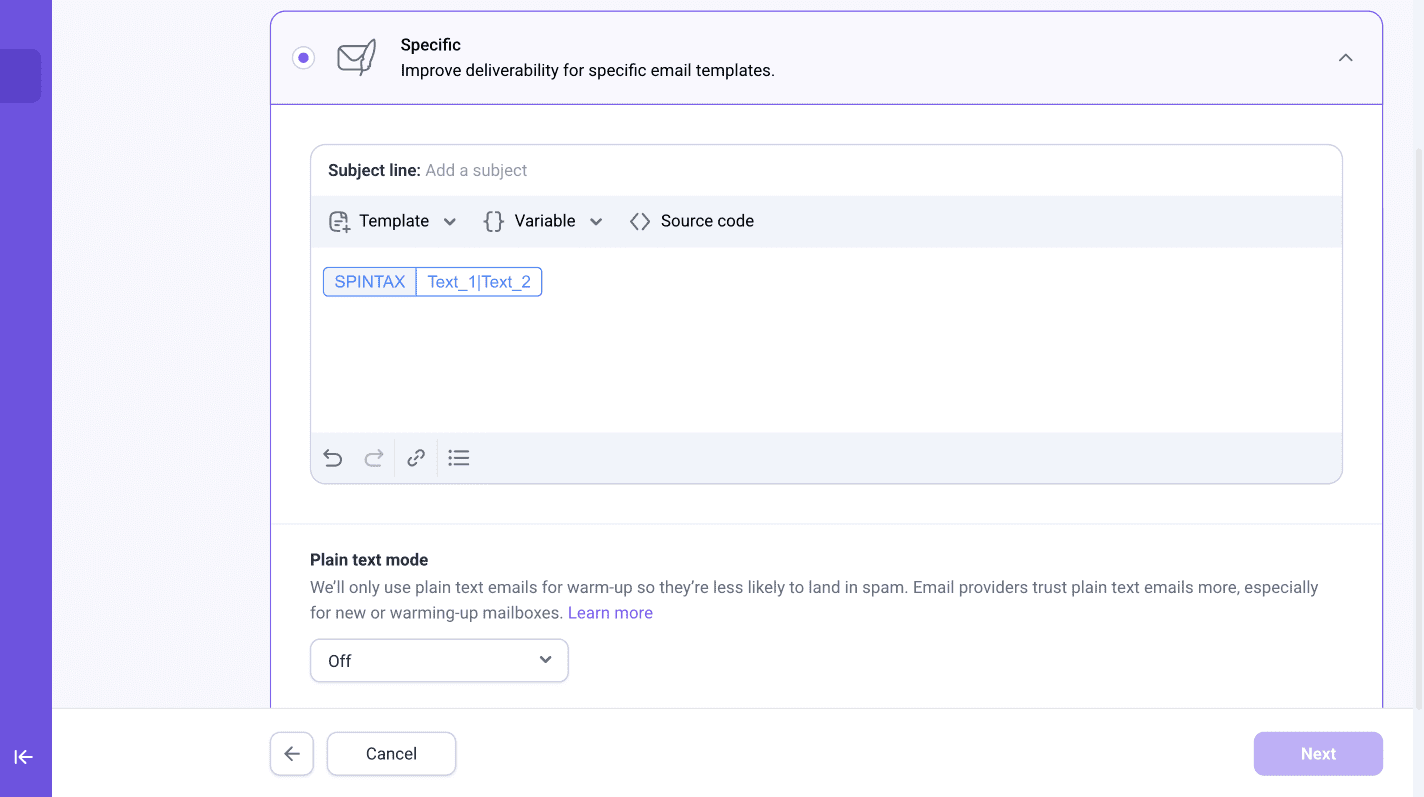The width and height of the screenshot is (1424, 797).
Task: Select the Text_1|Text_2 spintax content
Action: (479, 282)
